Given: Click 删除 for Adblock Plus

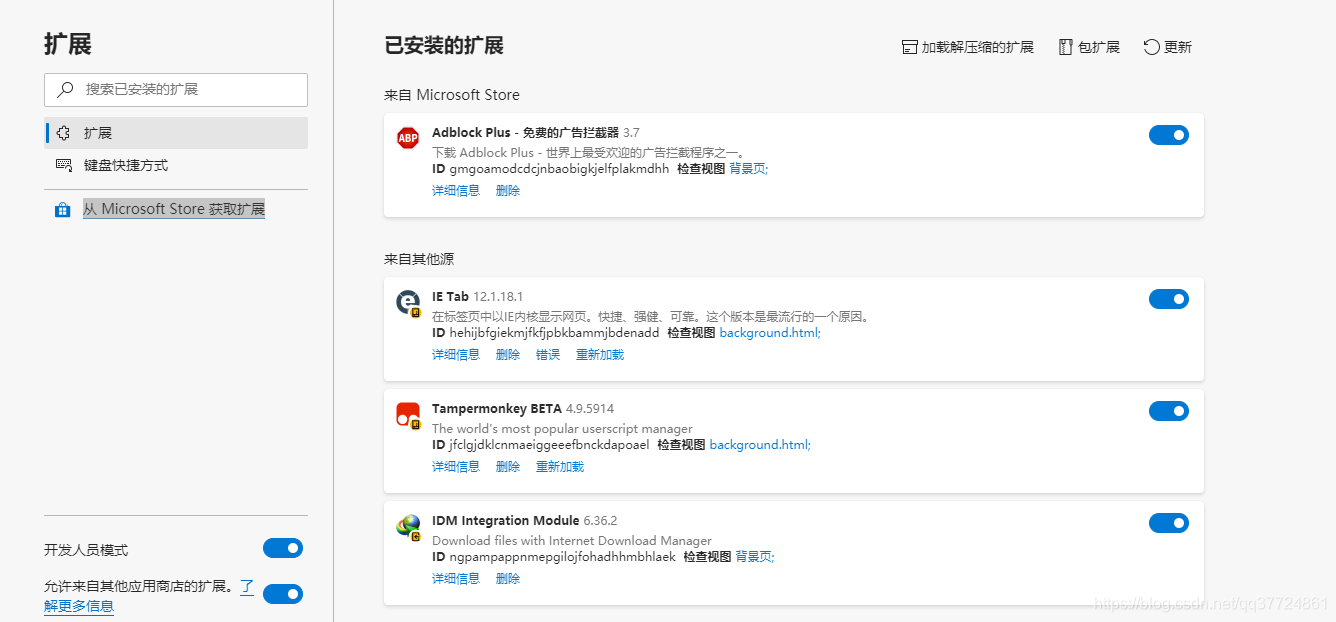Looking at the screenshot, I should [508, 190].
